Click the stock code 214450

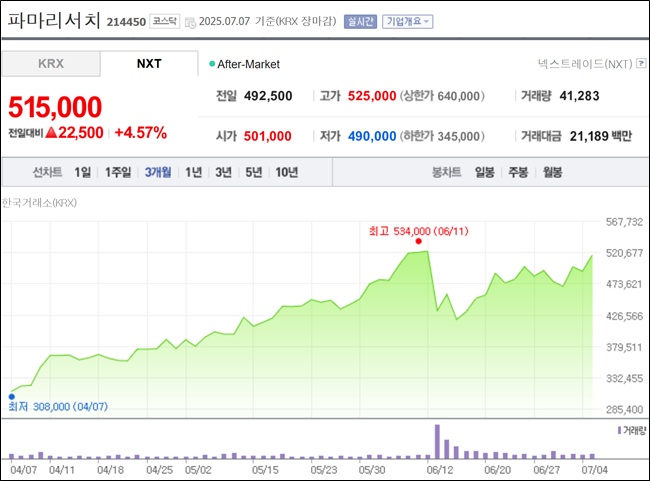pos(126,22)
